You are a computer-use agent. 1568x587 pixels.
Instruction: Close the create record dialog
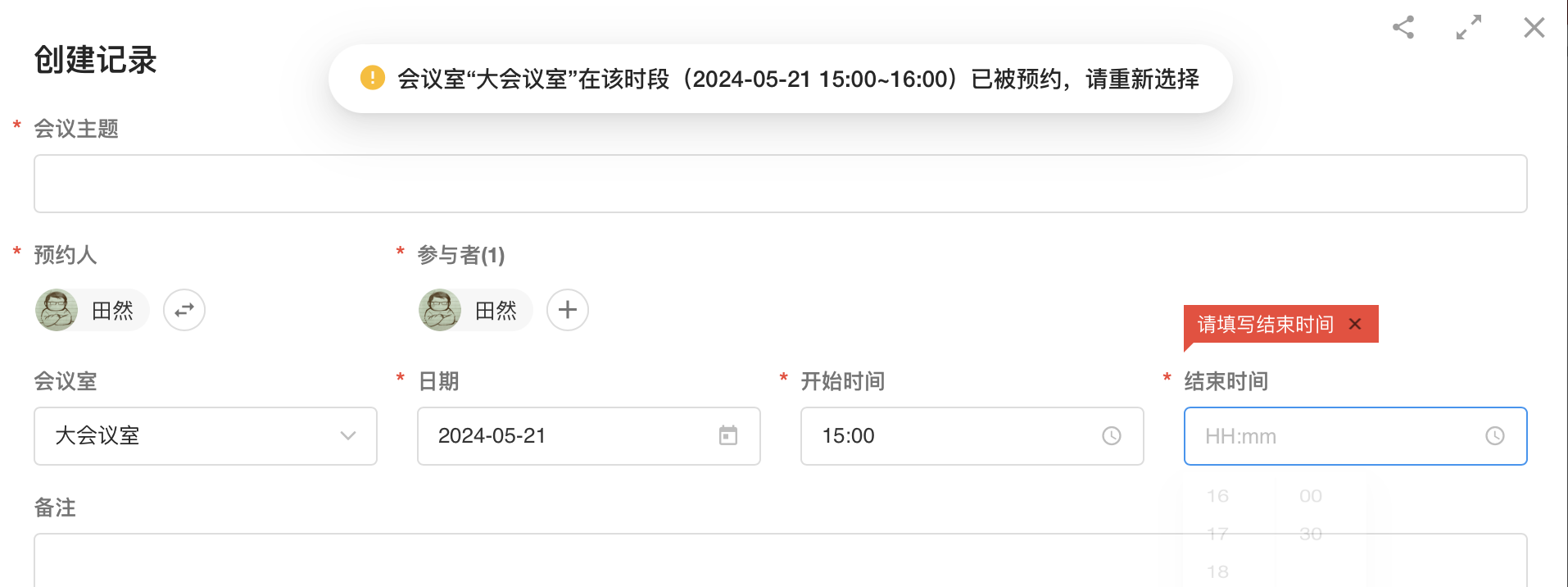click(1534, 28)
